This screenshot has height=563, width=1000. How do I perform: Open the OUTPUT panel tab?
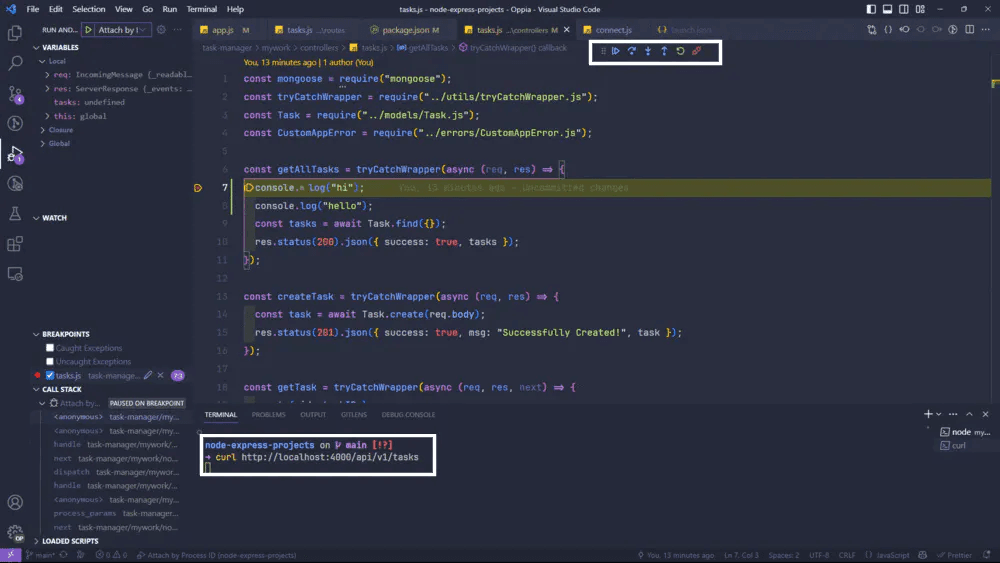(313, 414)
